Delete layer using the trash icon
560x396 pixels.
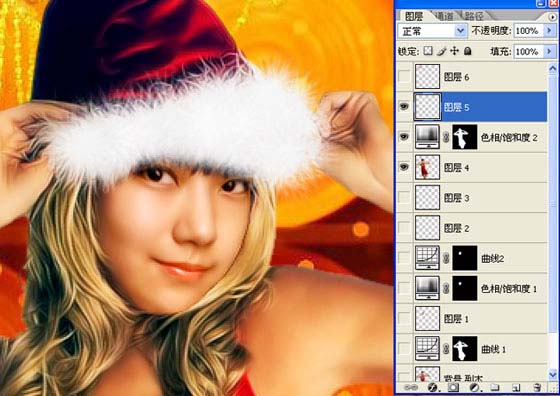[536, 387]
